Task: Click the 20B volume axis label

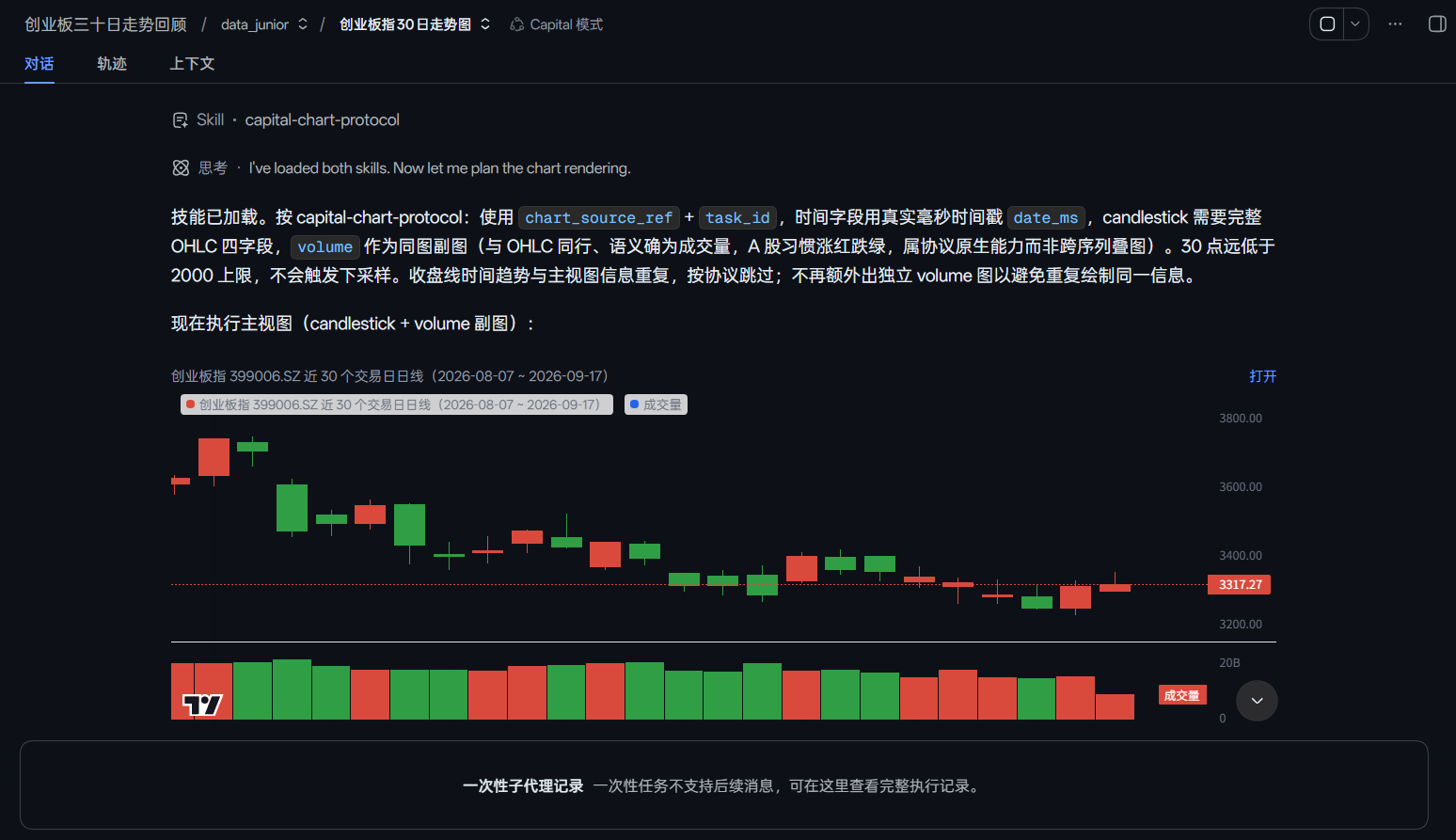Action: (1229, 663)
